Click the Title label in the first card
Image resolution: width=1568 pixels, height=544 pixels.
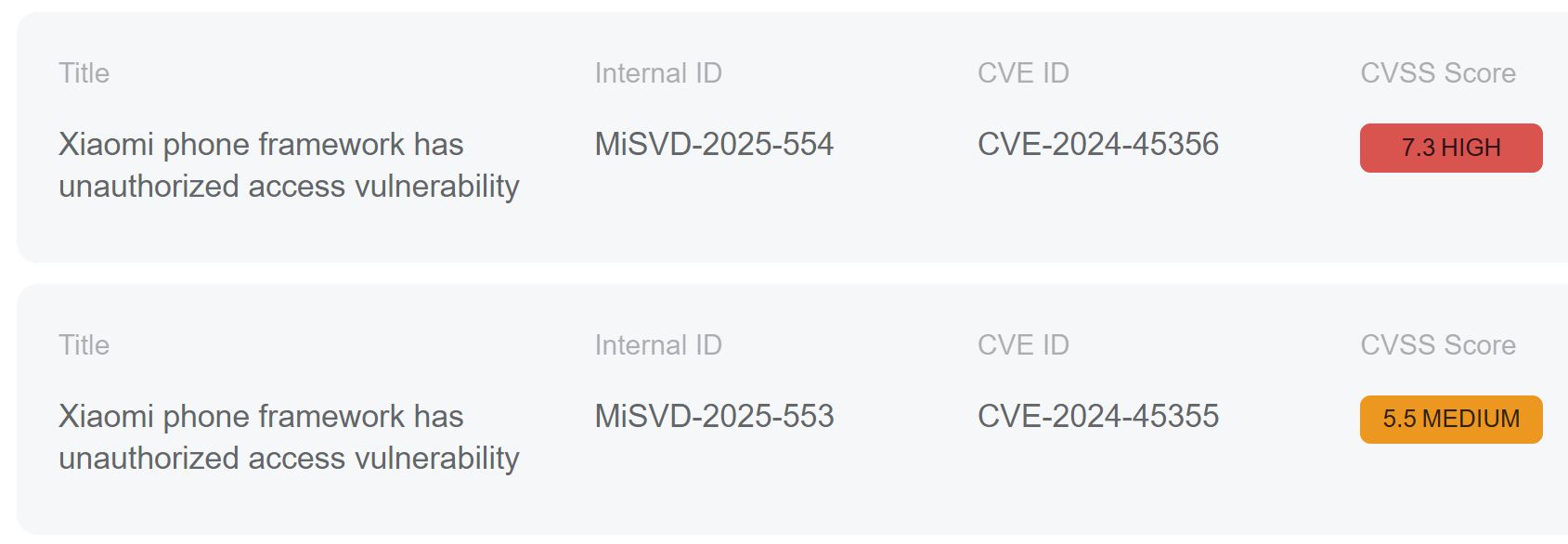coord(84,73)
